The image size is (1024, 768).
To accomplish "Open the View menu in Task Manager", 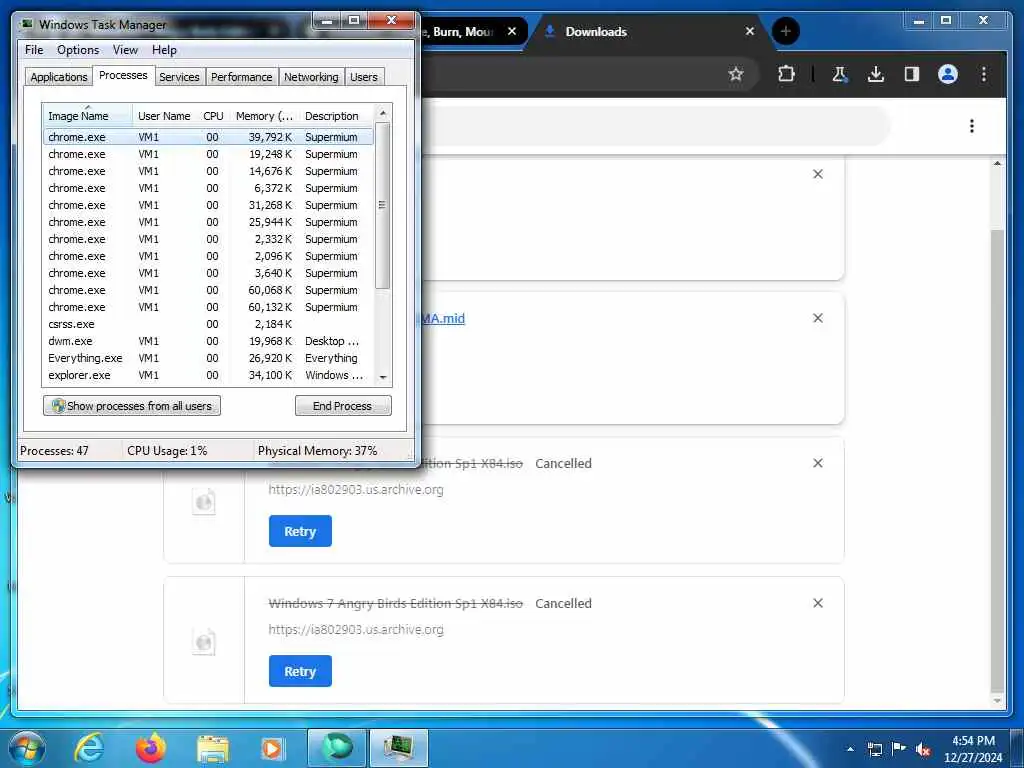I will 125,50.
